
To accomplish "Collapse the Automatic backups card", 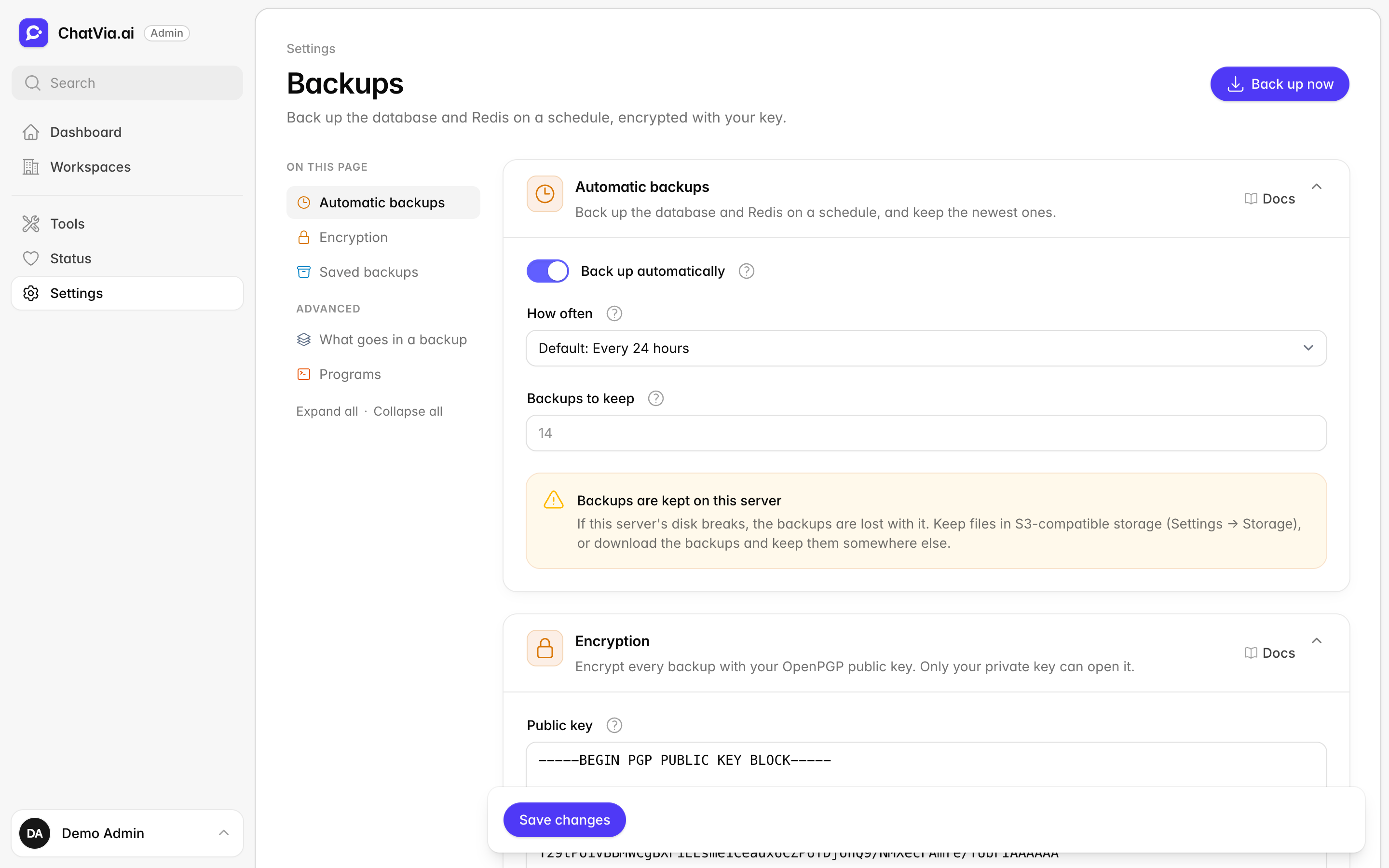I will (1317, 187).
